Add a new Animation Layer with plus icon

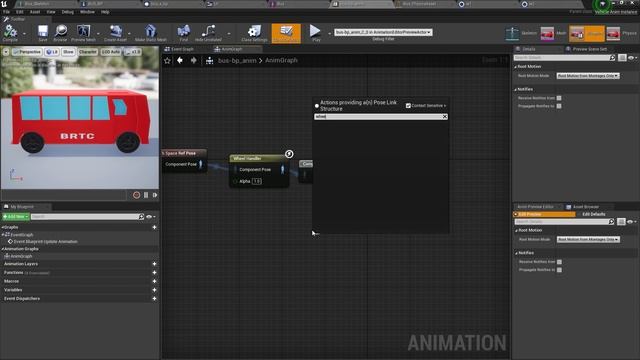click(154, 264)
